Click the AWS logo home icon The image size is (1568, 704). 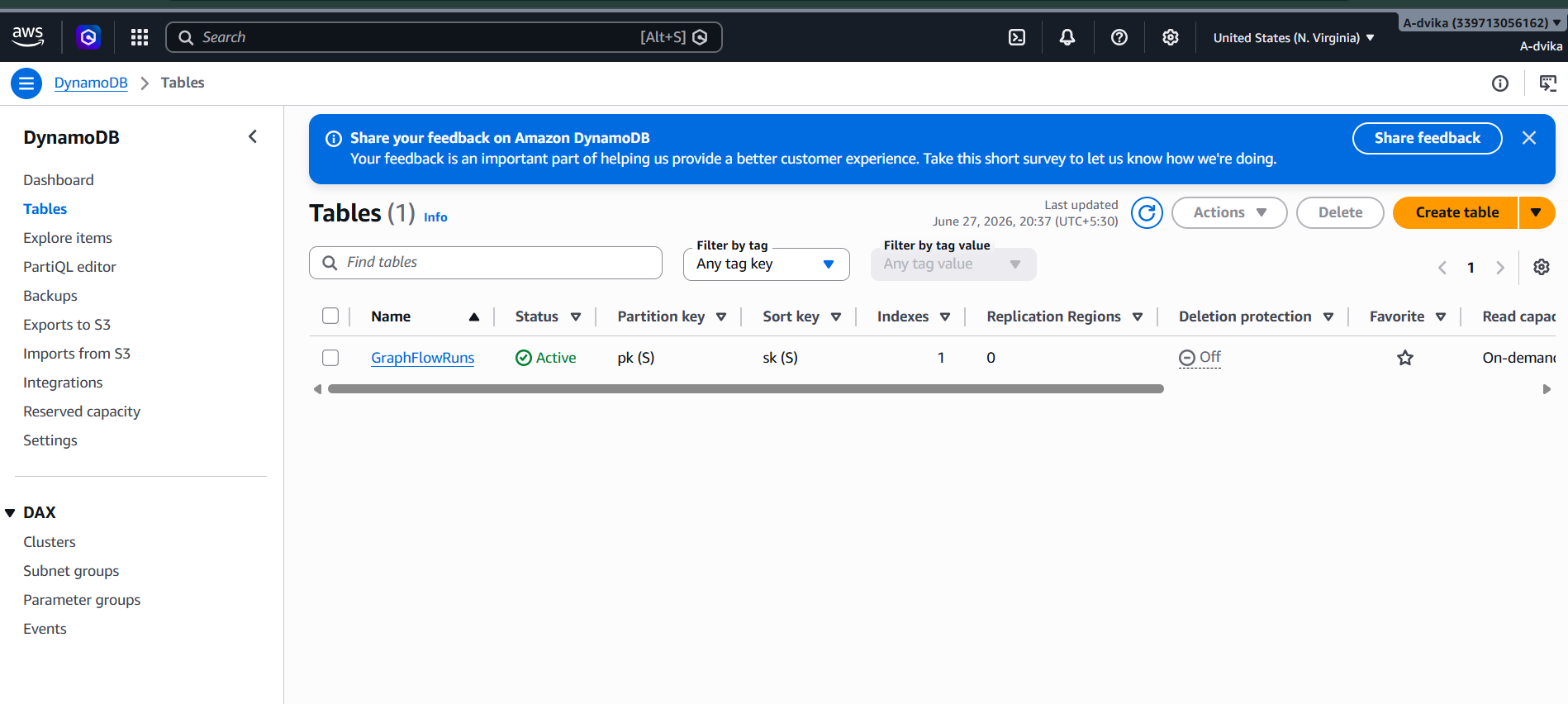point(28,36)
